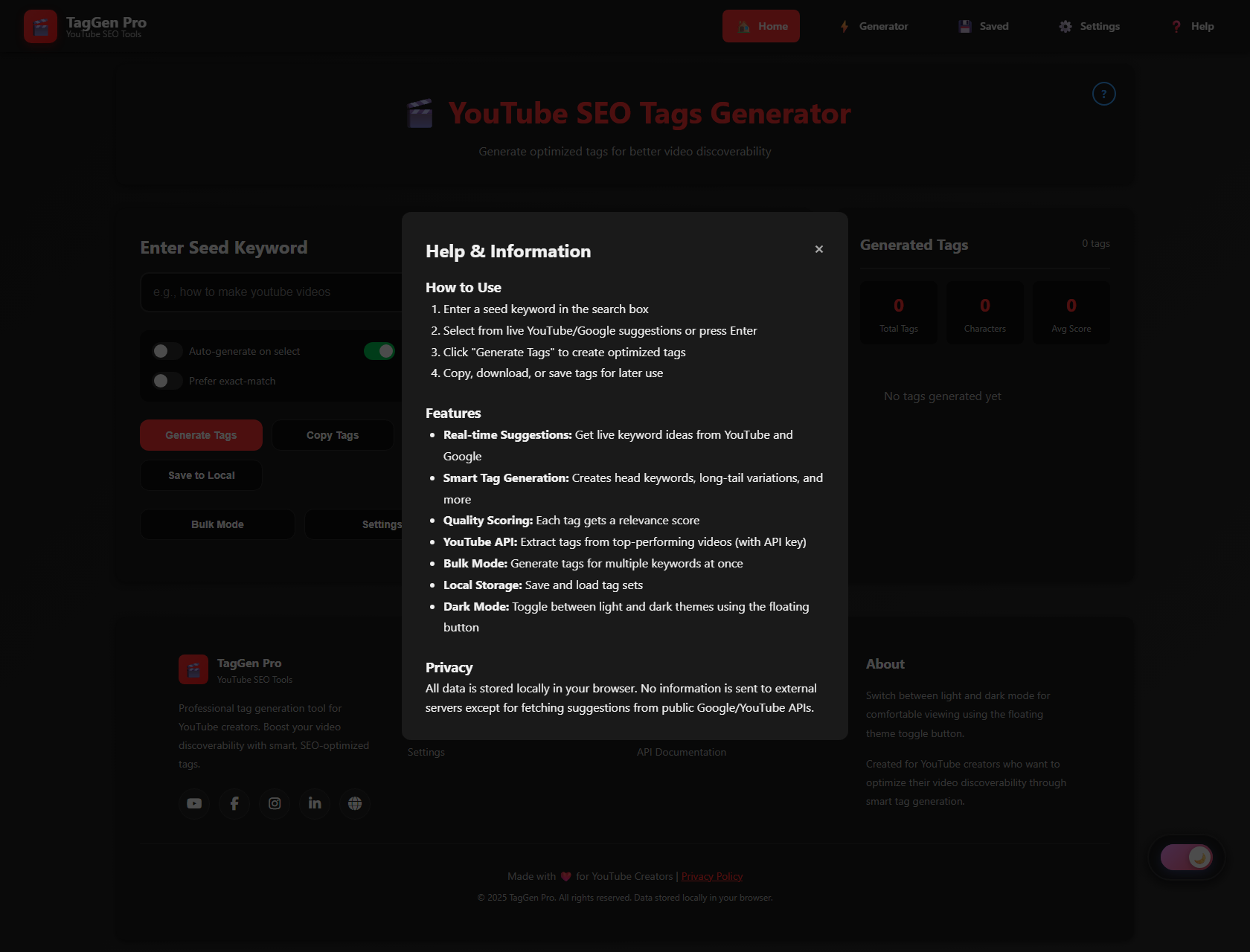
Task: Close the Help & Information dialog
Action: point(818,249)
